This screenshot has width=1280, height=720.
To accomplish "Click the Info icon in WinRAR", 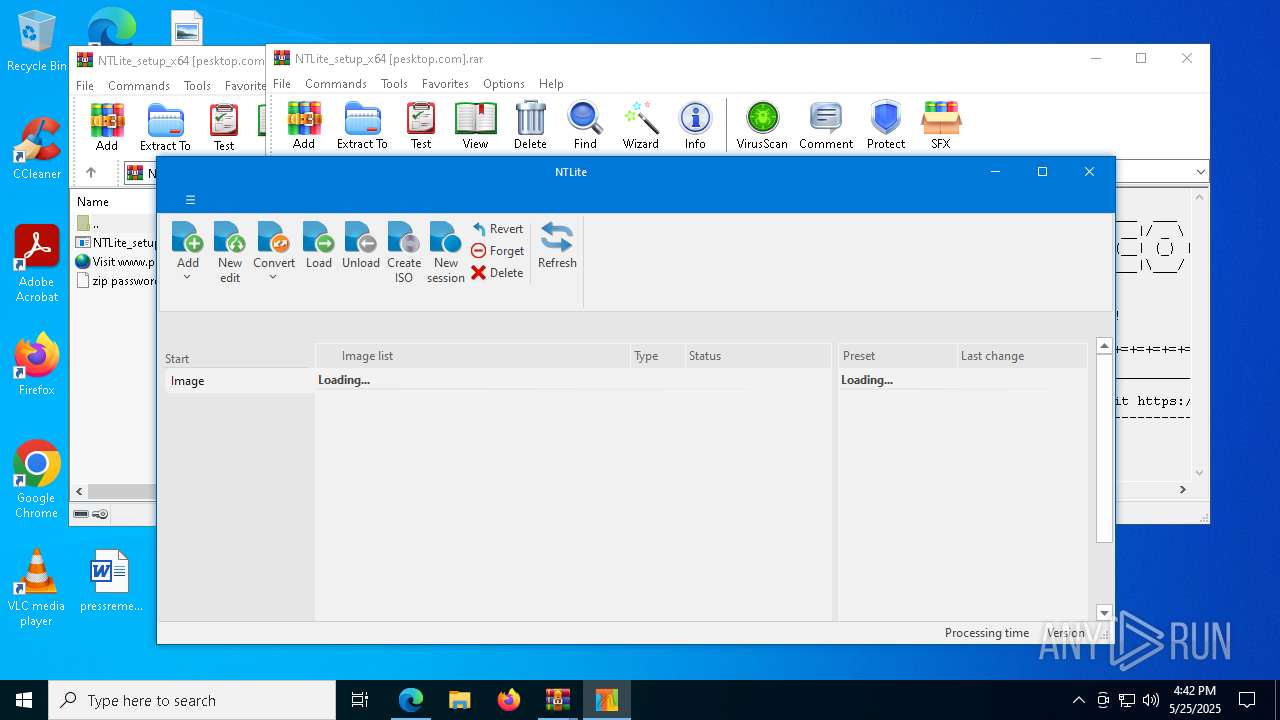I will tap(695, 118).
